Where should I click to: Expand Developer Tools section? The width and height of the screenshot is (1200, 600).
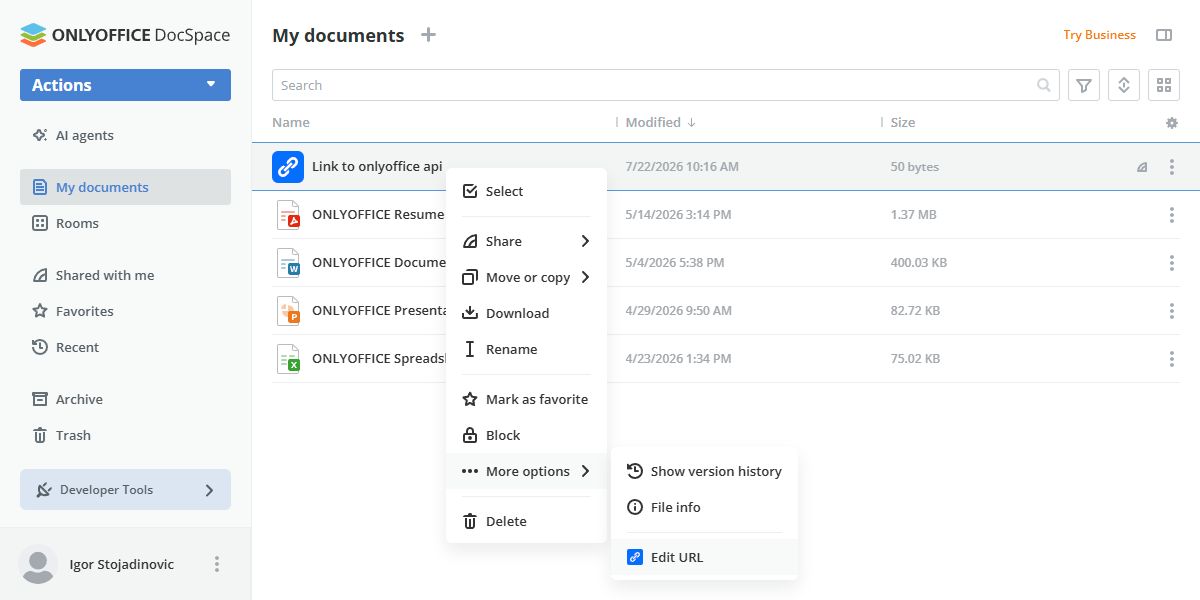pyautogui.click(x=125, y=490)
